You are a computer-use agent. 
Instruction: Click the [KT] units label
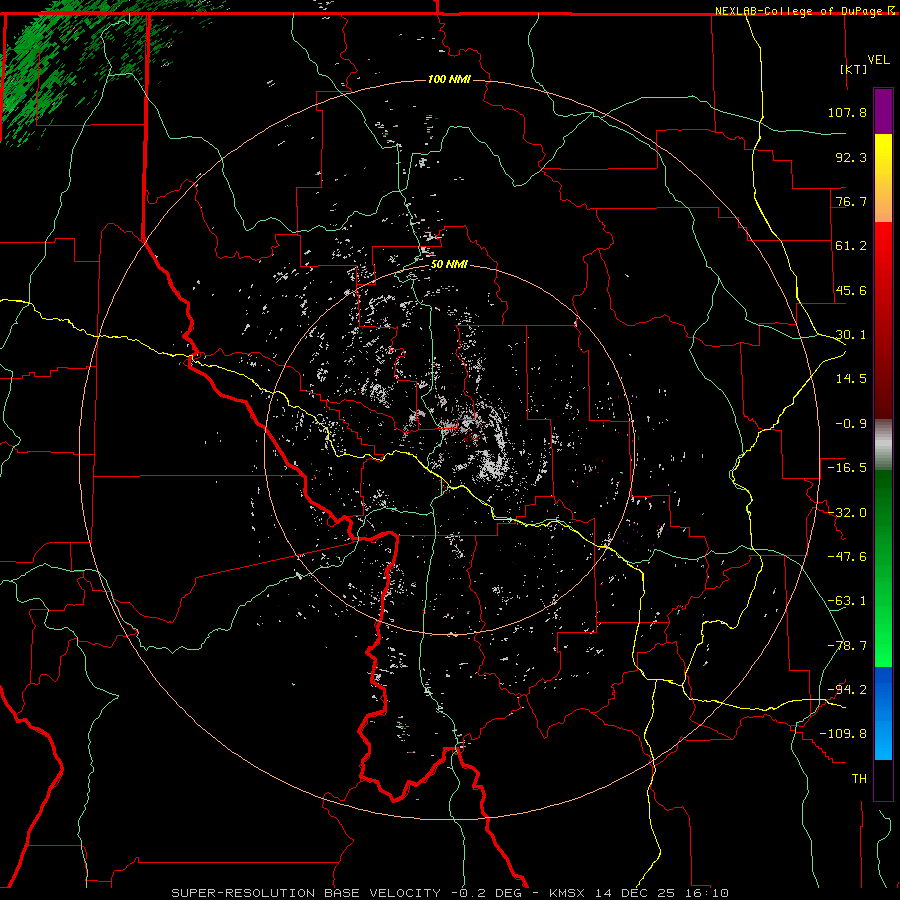point(853,69)
